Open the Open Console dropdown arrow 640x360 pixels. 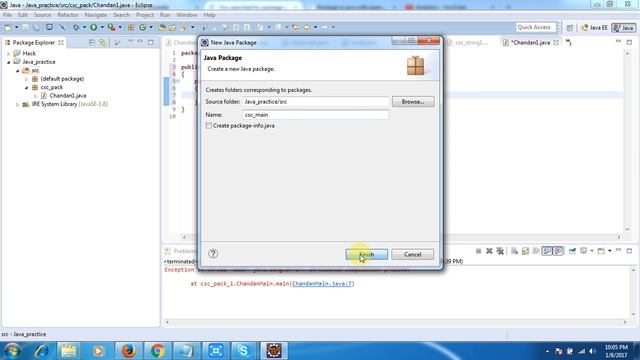[x=610, y=251]
